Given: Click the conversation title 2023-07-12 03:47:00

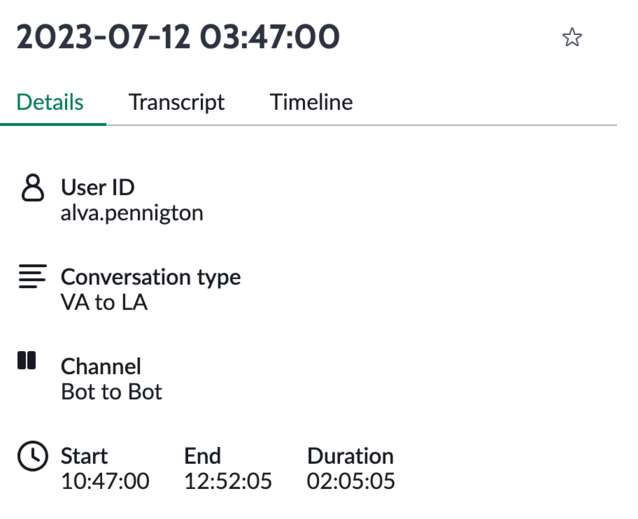Looking at the screenshot, I should tap(178, 37).
